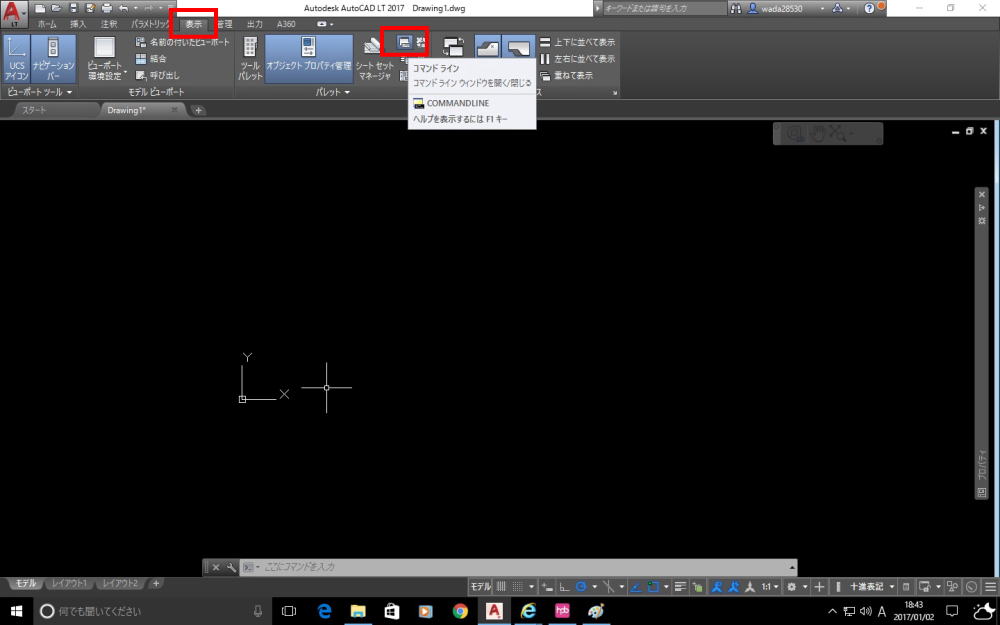Expand the プロパティ side palette
1000x625 pixels.
(x=982, y=466)
